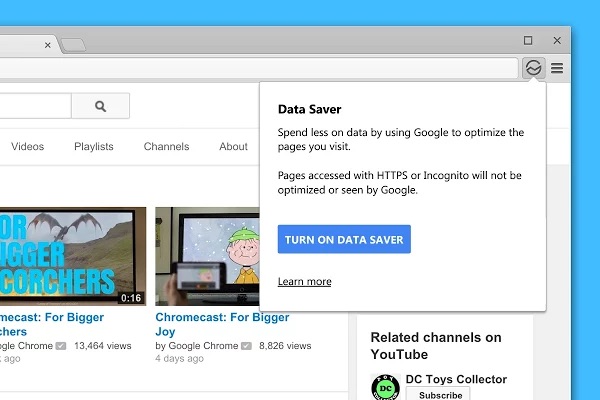
Task: Click the Data Saver popup heading
Action: (x=309, y=109)
